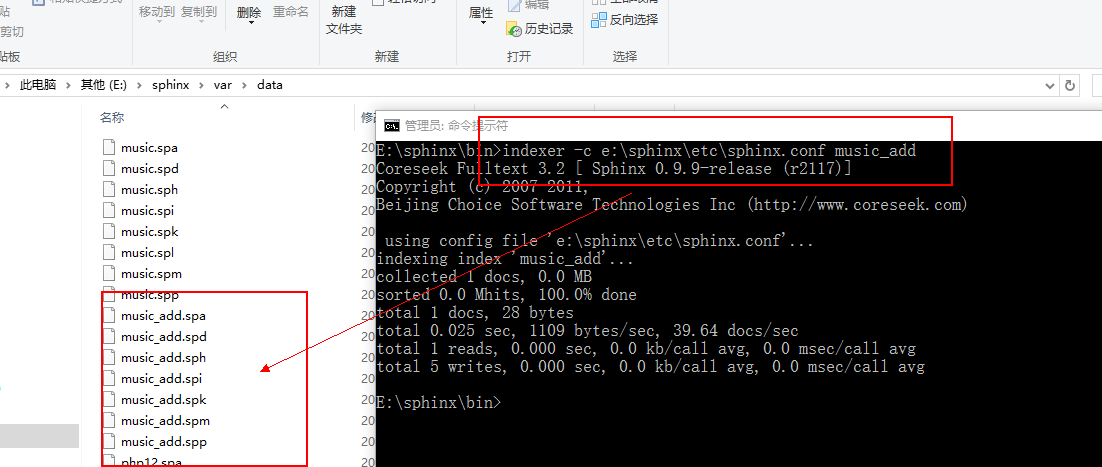Click 新建文件夹 (New folder) button
The image size is (1102, 467).
pyautogui.click(x=344, y=19)
